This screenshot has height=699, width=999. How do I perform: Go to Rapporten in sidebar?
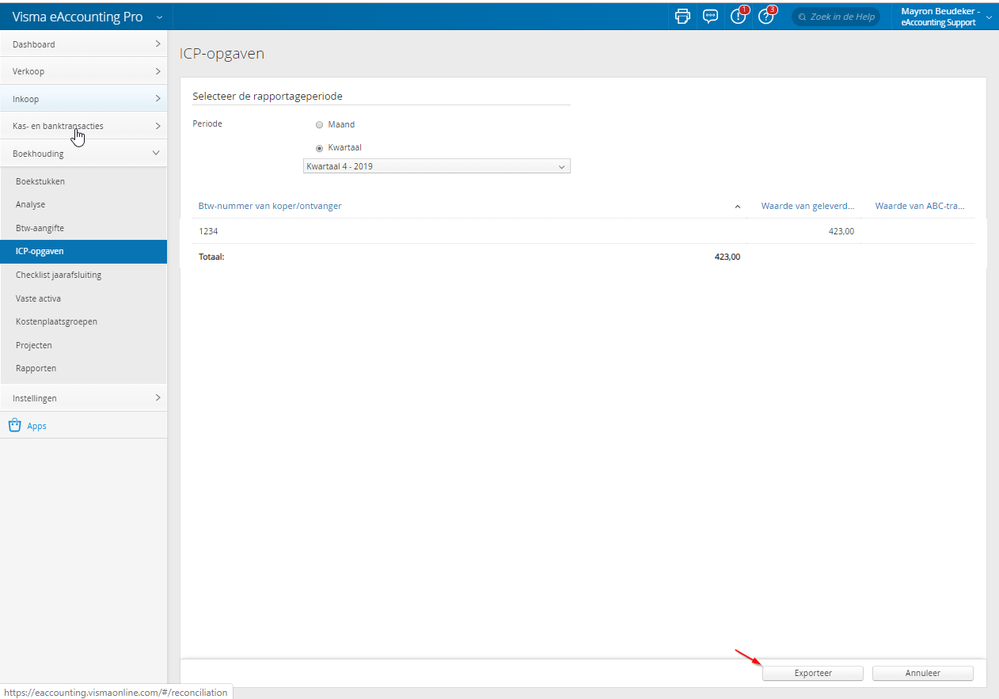[x=35, y=368]
